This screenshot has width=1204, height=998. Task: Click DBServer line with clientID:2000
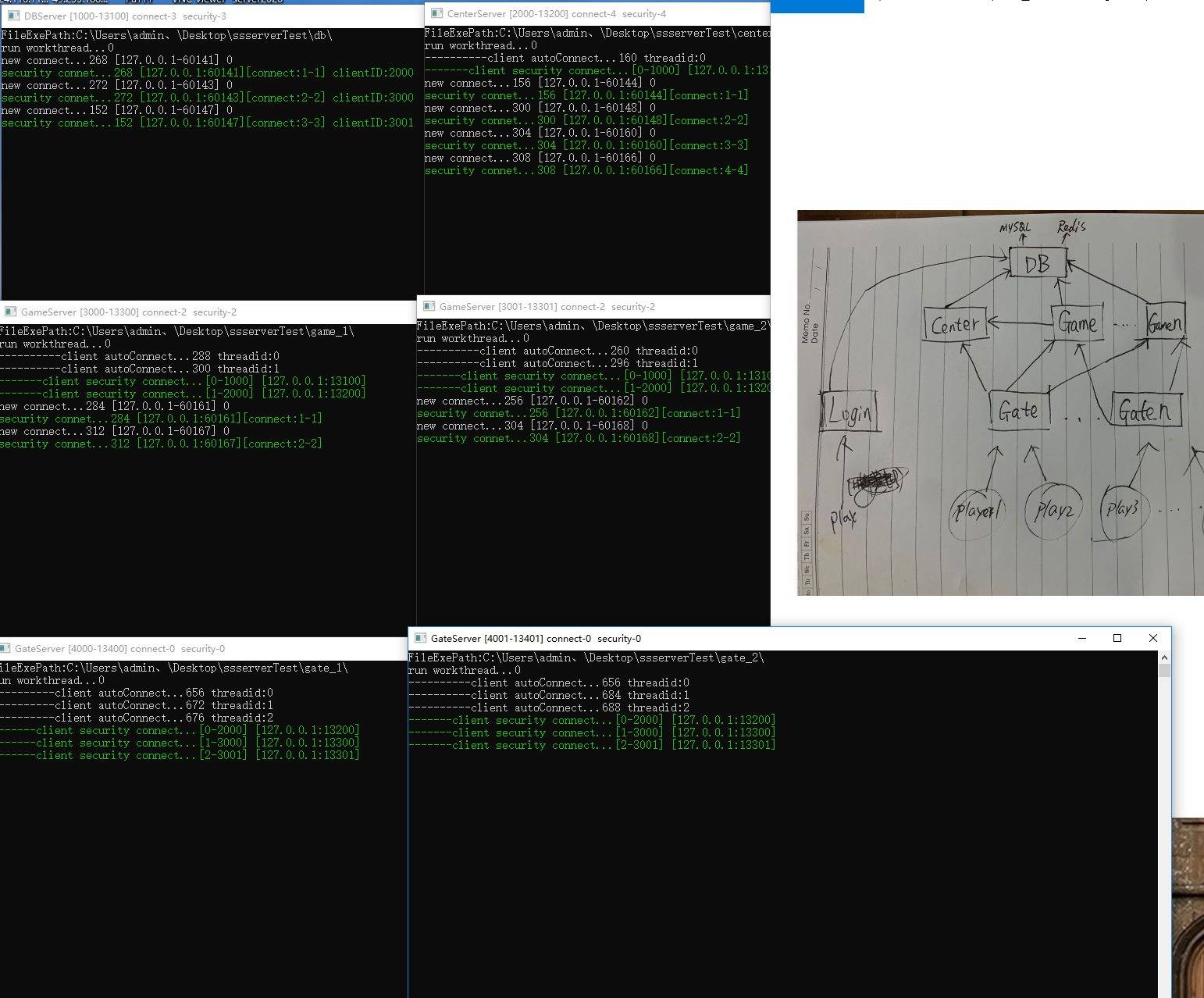208,73
